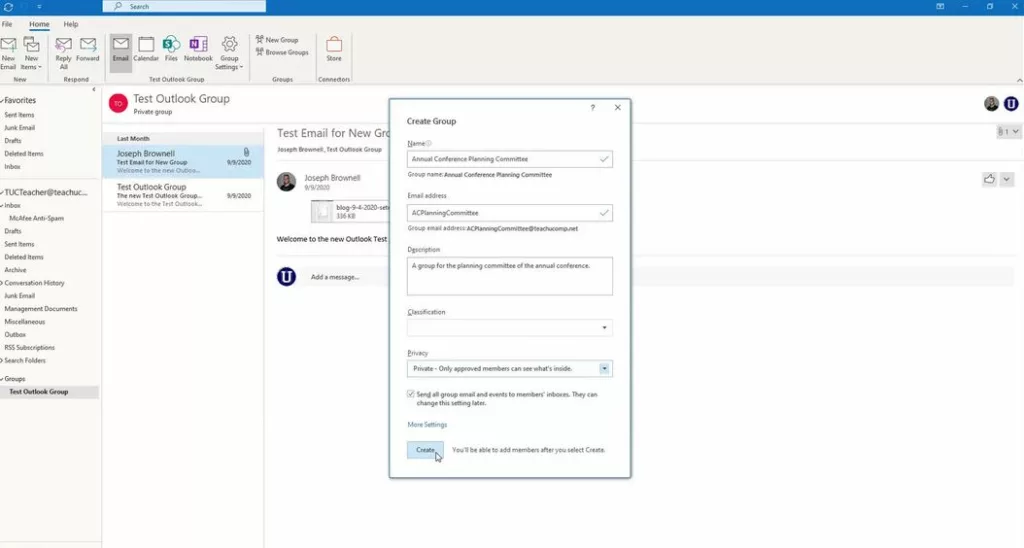This screenshot has width=1024, height=548.
Task: Click the red TO group avatar
Action: tap(118, 103)
